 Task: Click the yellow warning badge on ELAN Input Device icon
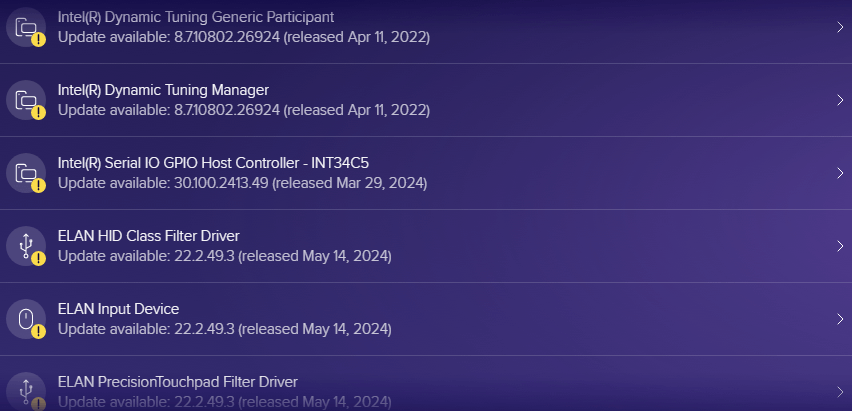coord(38,331)
